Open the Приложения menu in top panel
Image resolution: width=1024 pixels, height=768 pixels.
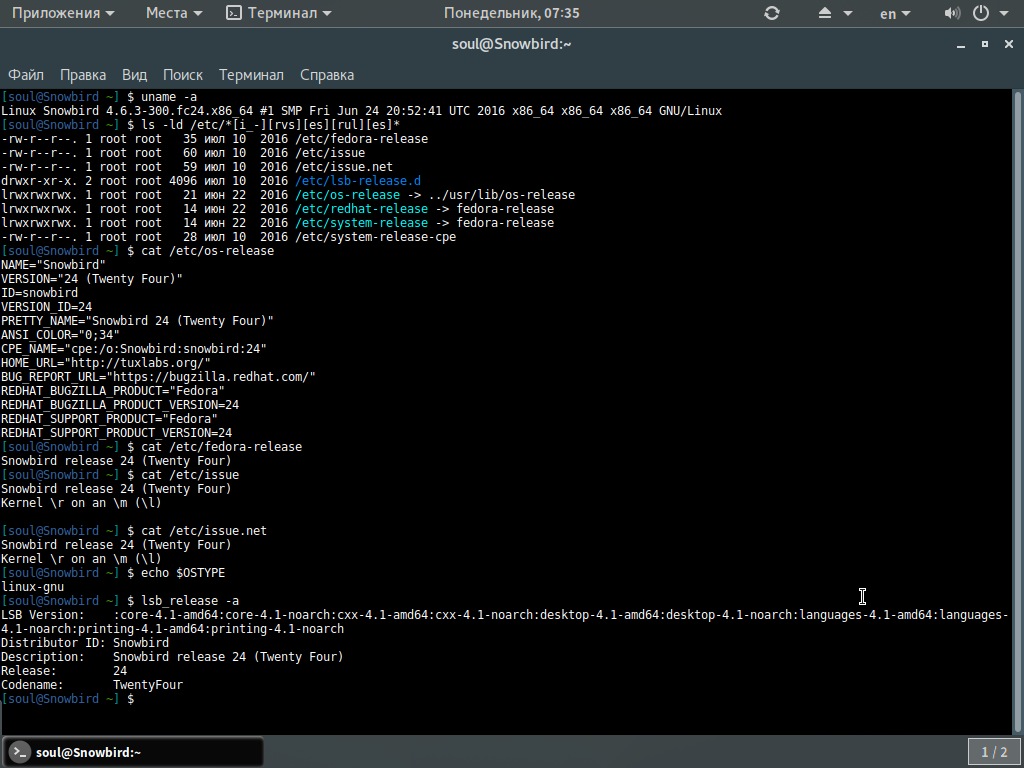(63, 13)
